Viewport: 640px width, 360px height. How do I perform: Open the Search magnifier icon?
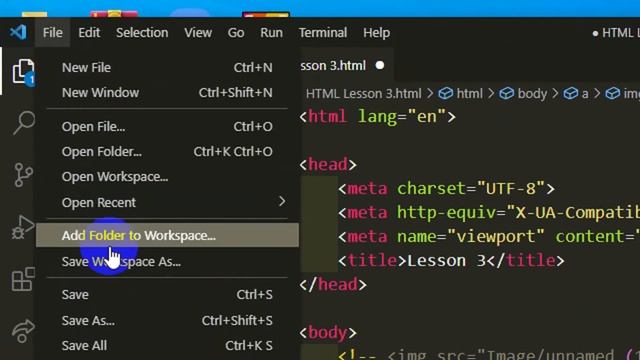coord(24,122)
